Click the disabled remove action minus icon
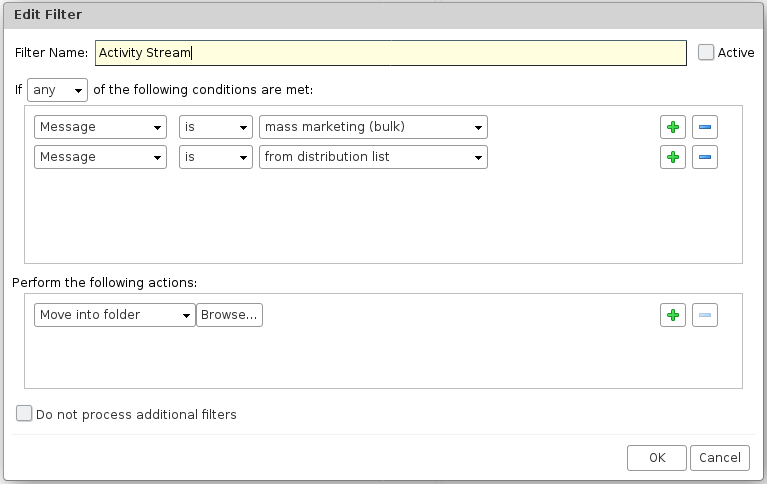767x484 pixels. pos(704,315)
